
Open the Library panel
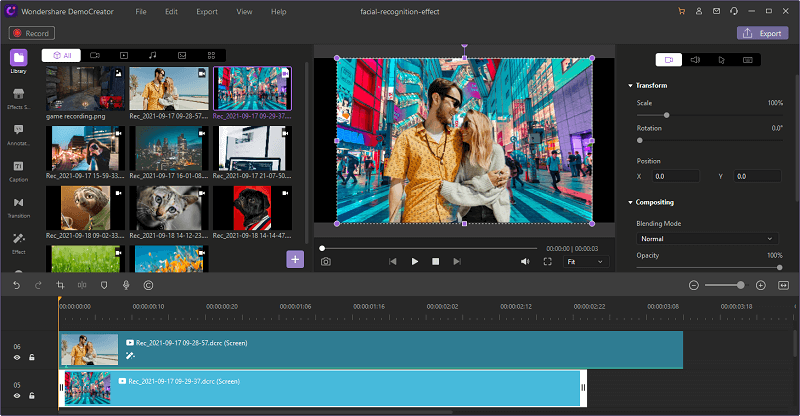click(18, 61)
